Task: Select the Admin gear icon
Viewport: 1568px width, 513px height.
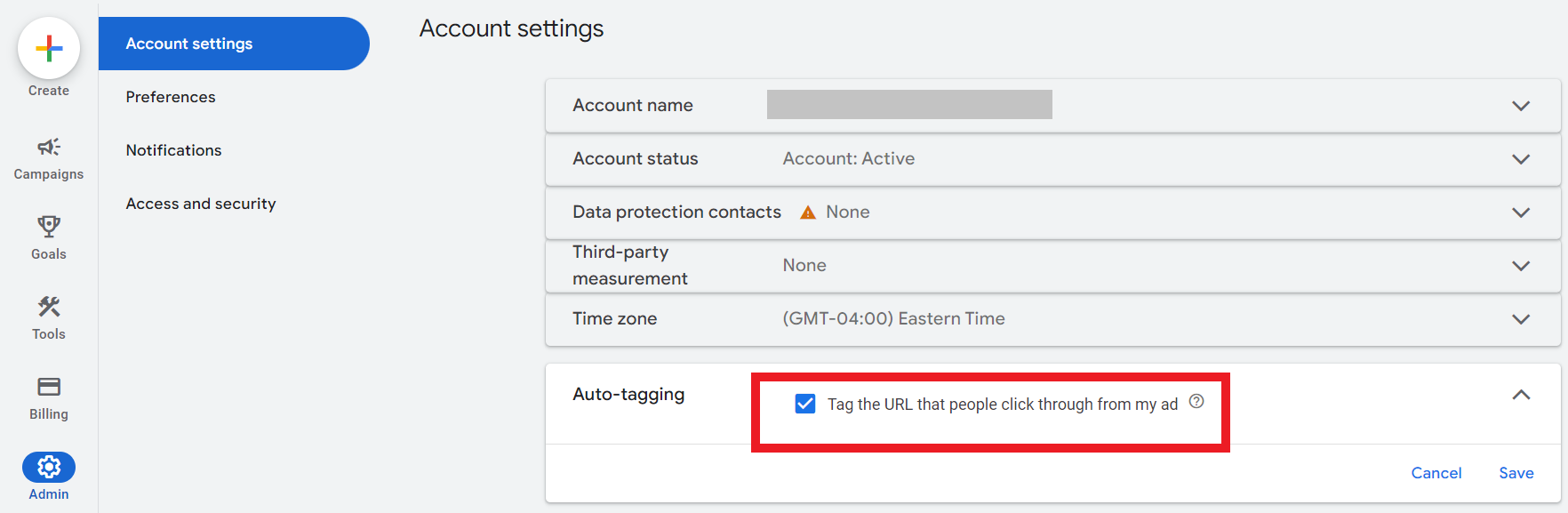Action: tap(48, 466)
